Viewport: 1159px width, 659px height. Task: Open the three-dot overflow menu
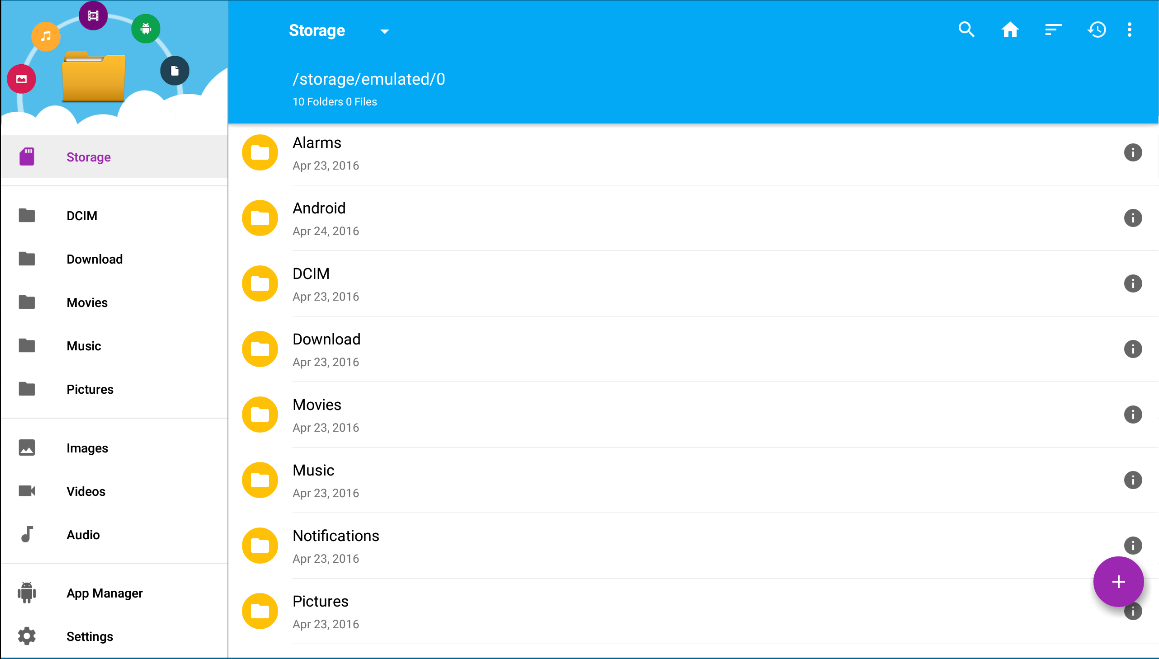[x=1130, y=30]
